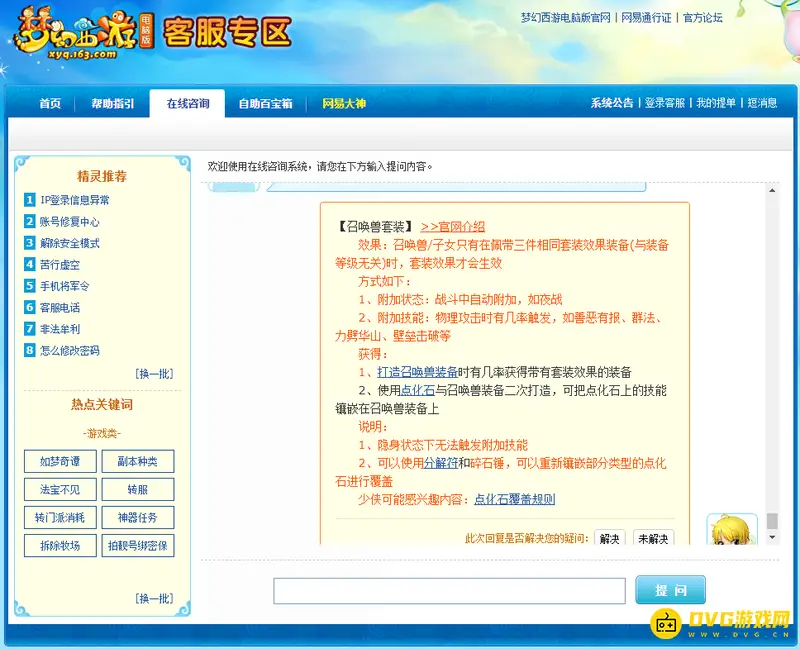Click the question input field
The height and width of the screenshot is (649, 800).
click(x=449, y=591)
